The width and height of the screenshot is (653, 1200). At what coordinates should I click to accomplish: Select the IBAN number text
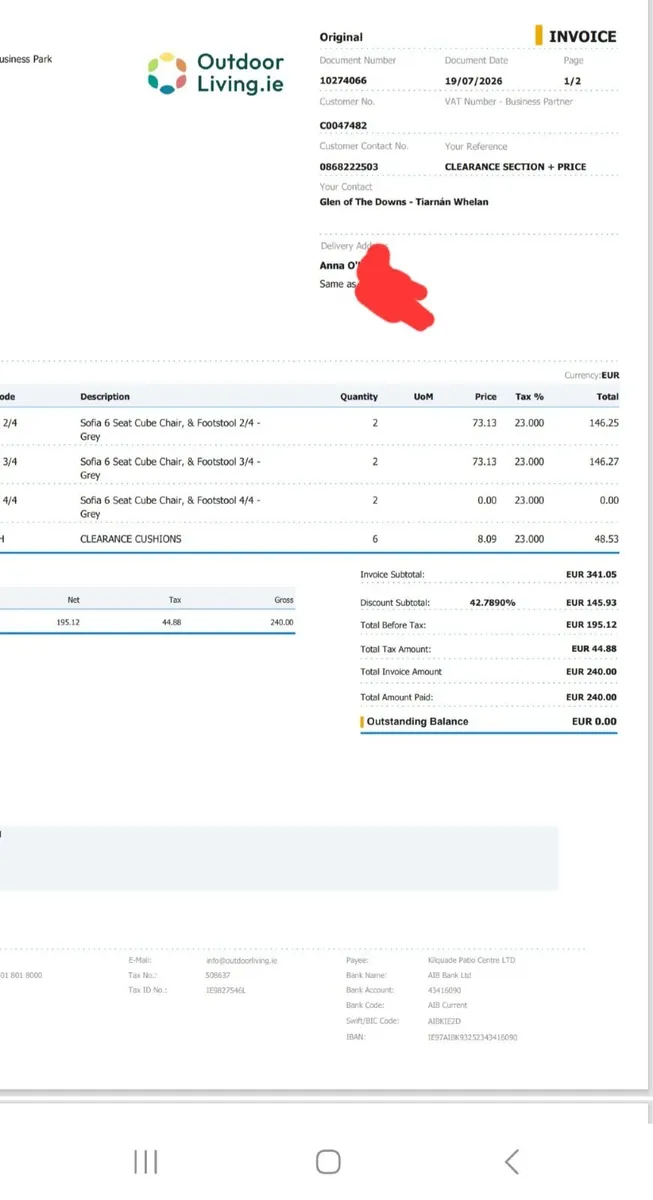tap(473, 1038)
